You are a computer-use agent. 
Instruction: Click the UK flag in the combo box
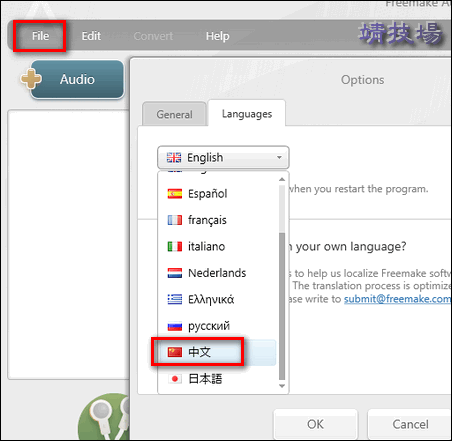[174, 157]
